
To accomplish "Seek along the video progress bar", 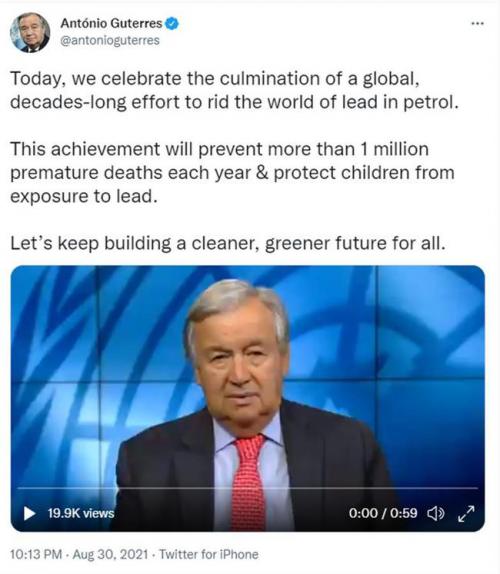I will (x=247, y=488).
